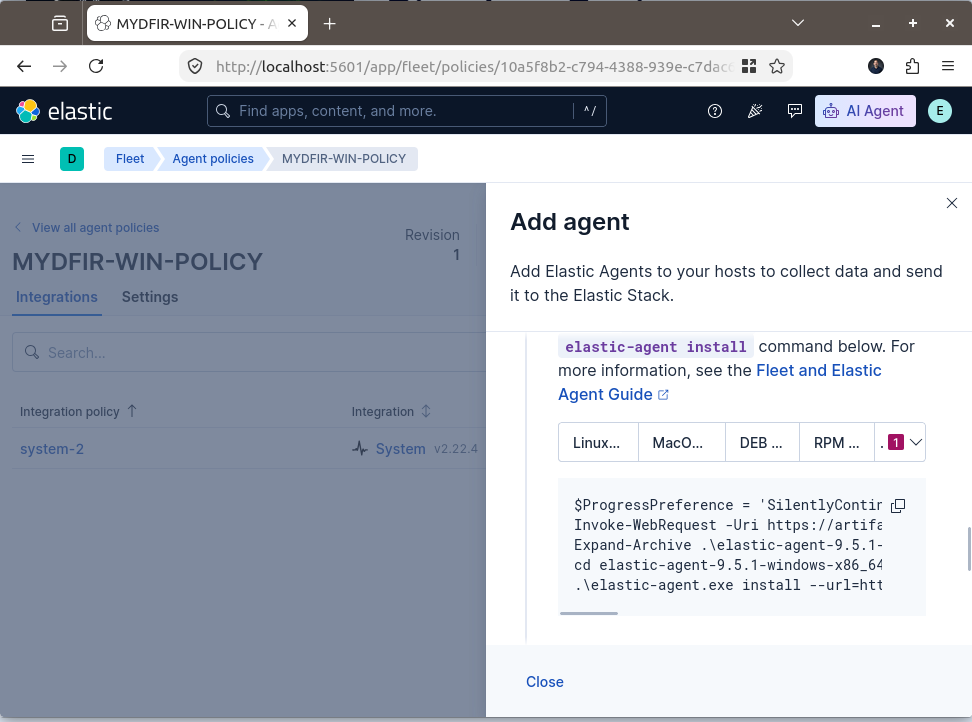Click the MYDFIR-WIN-POLICY breadcrumb
The width and height of the screenshot is (972, 722).
[344, 159]
